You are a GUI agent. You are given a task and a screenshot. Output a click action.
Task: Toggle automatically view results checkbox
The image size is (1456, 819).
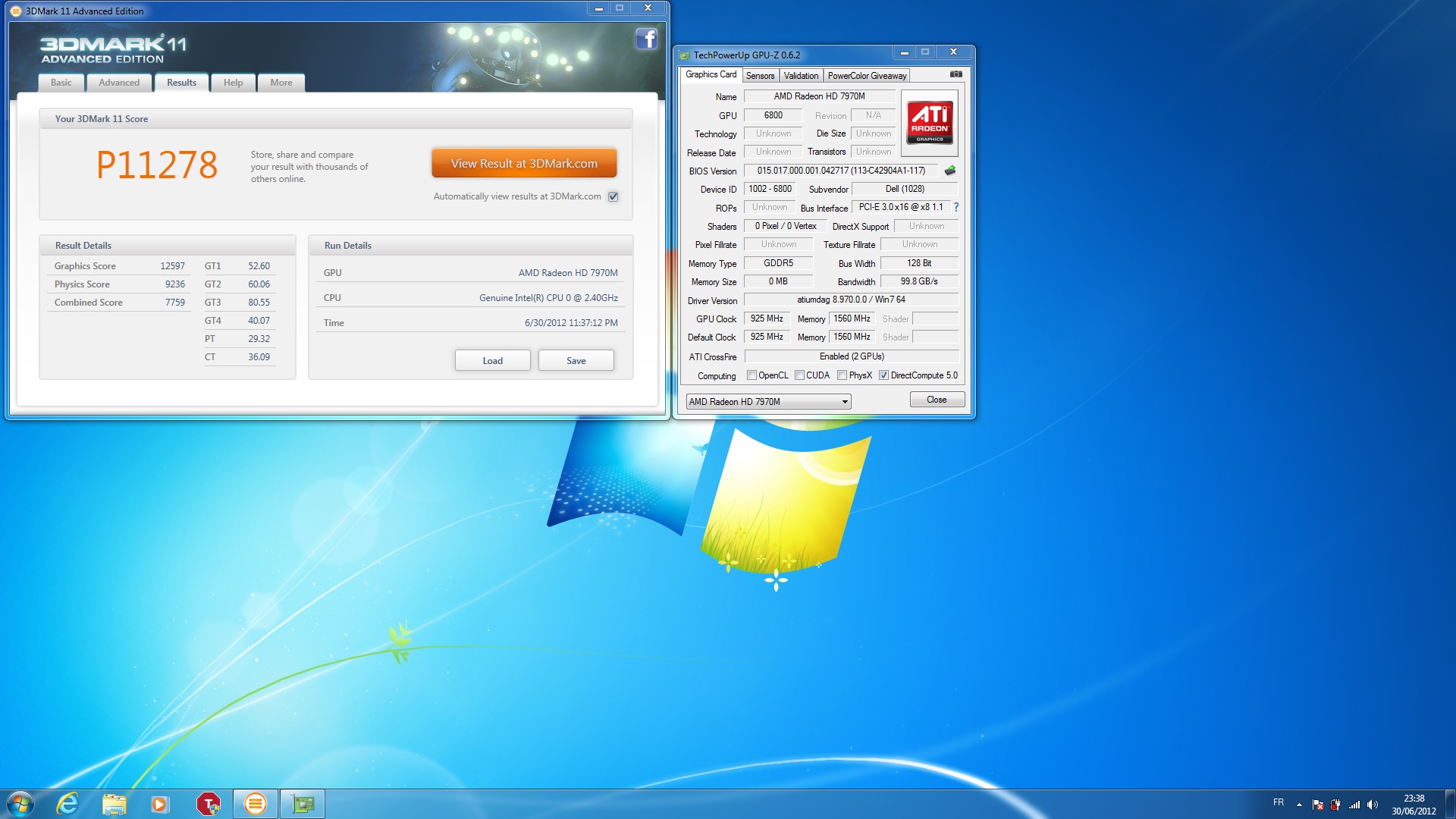click(613, 196)
